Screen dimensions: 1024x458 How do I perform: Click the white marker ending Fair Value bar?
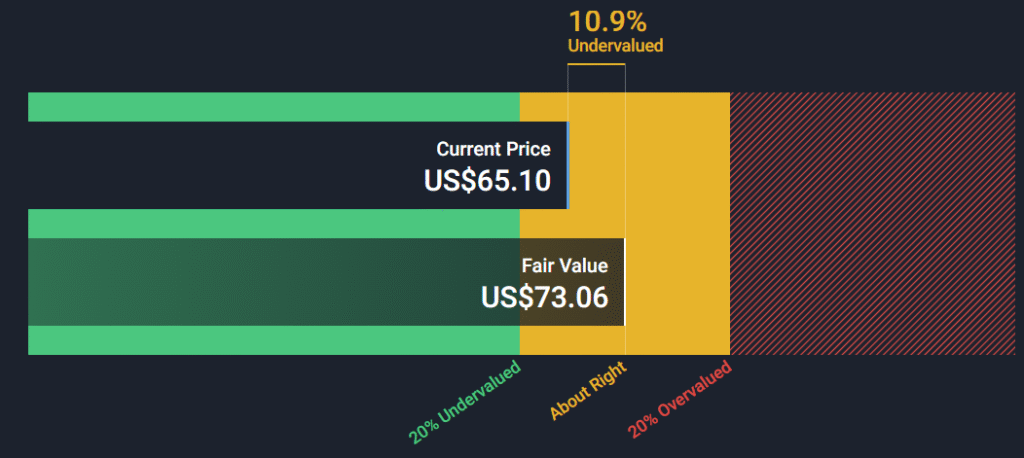625,282
